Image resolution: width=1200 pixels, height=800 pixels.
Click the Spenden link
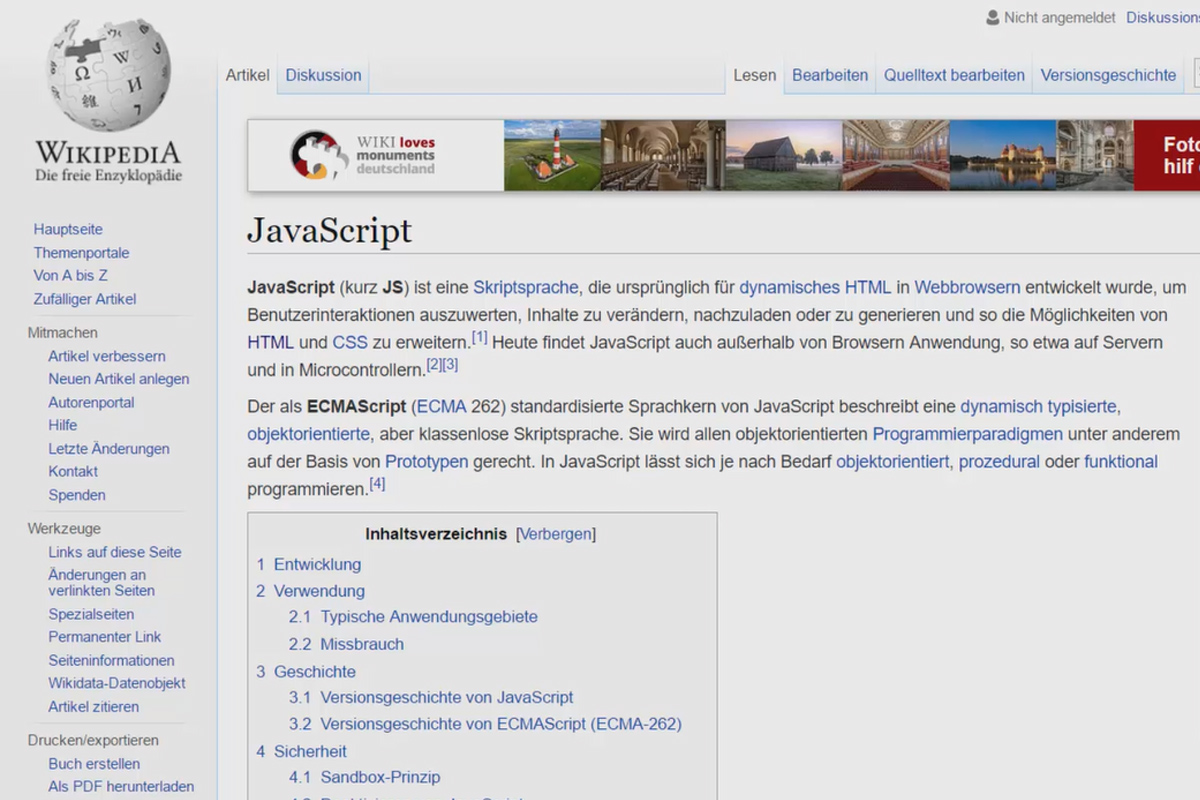tap(77, 495)
